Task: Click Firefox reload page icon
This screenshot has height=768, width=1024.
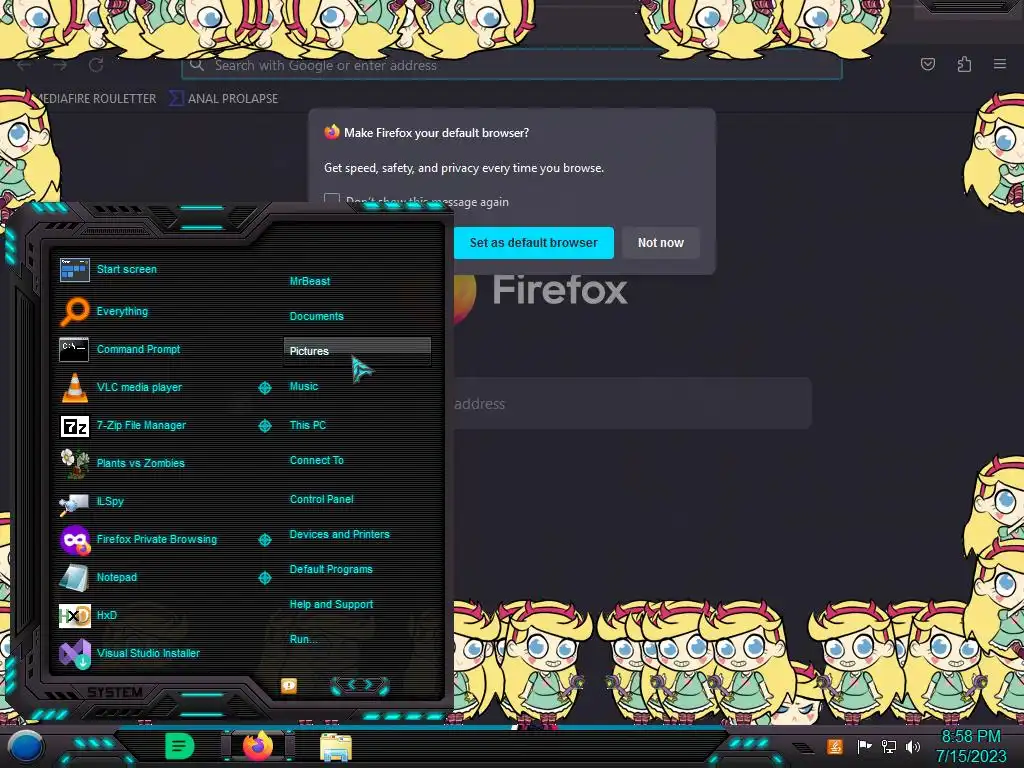Action: [96, 65]
